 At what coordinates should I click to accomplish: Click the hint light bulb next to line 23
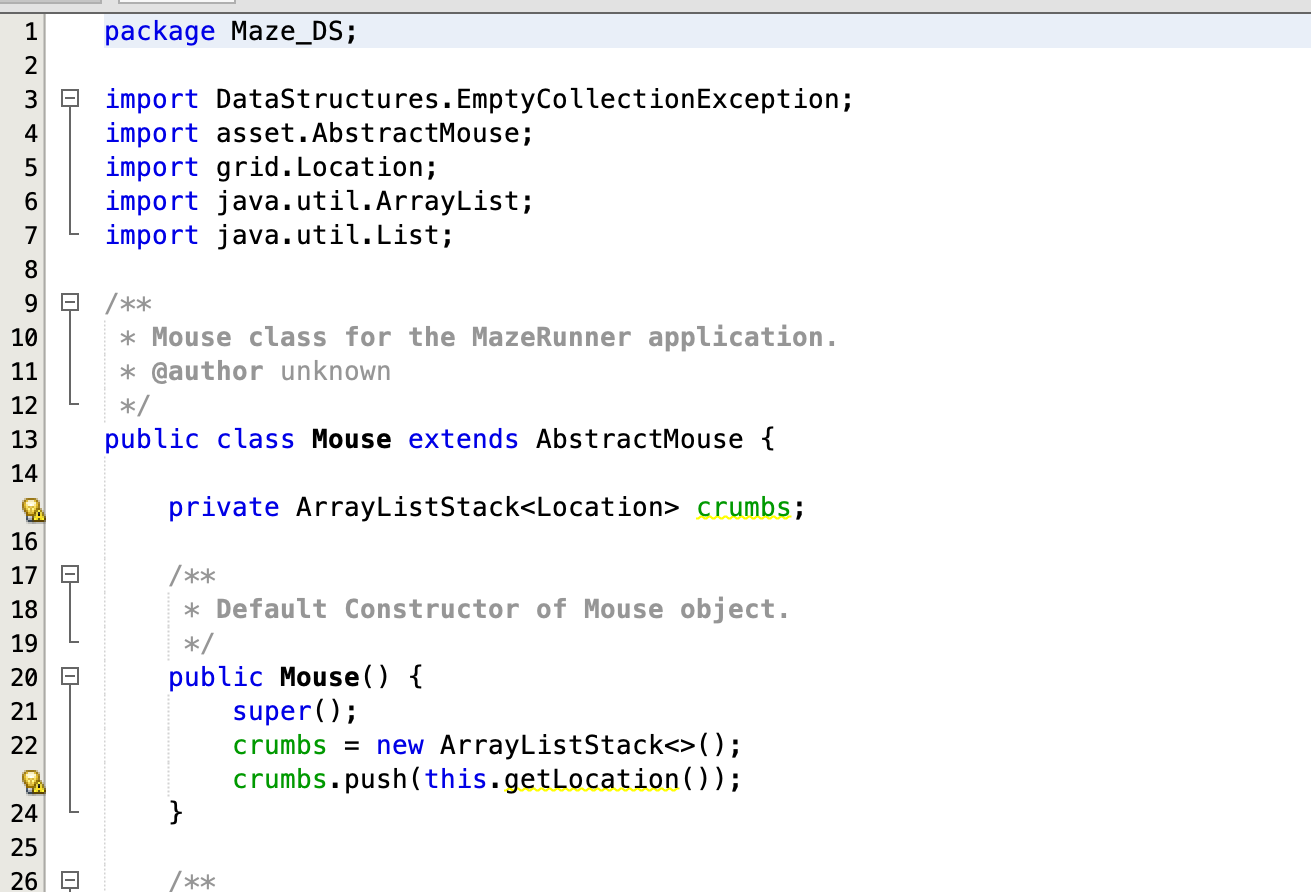[x=35, y=782]
